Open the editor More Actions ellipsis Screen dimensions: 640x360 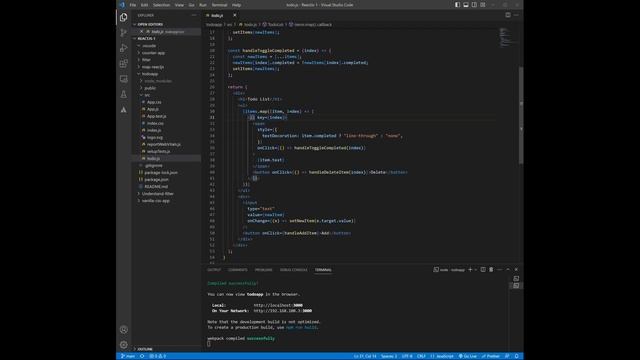(516, 15)
